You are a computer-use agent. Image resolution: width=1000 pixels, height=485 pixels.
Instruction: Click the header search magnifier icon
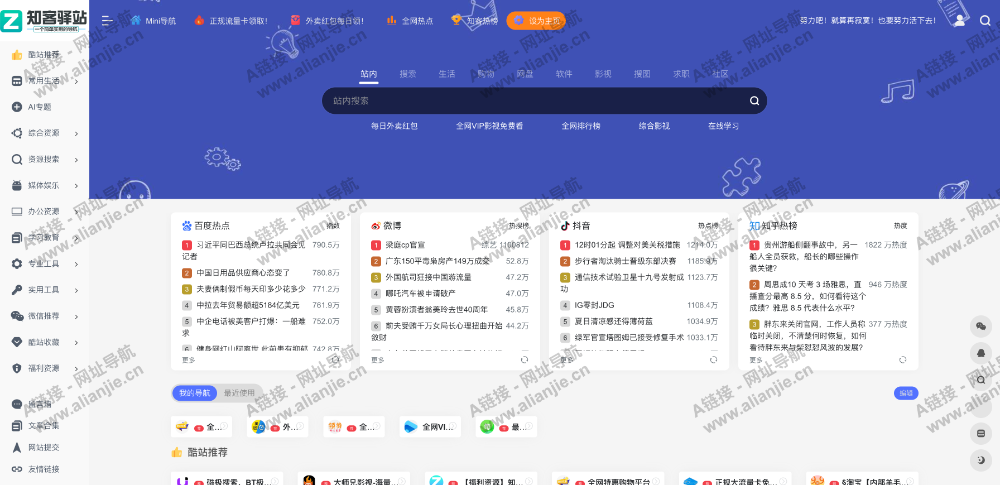point(985,20)
